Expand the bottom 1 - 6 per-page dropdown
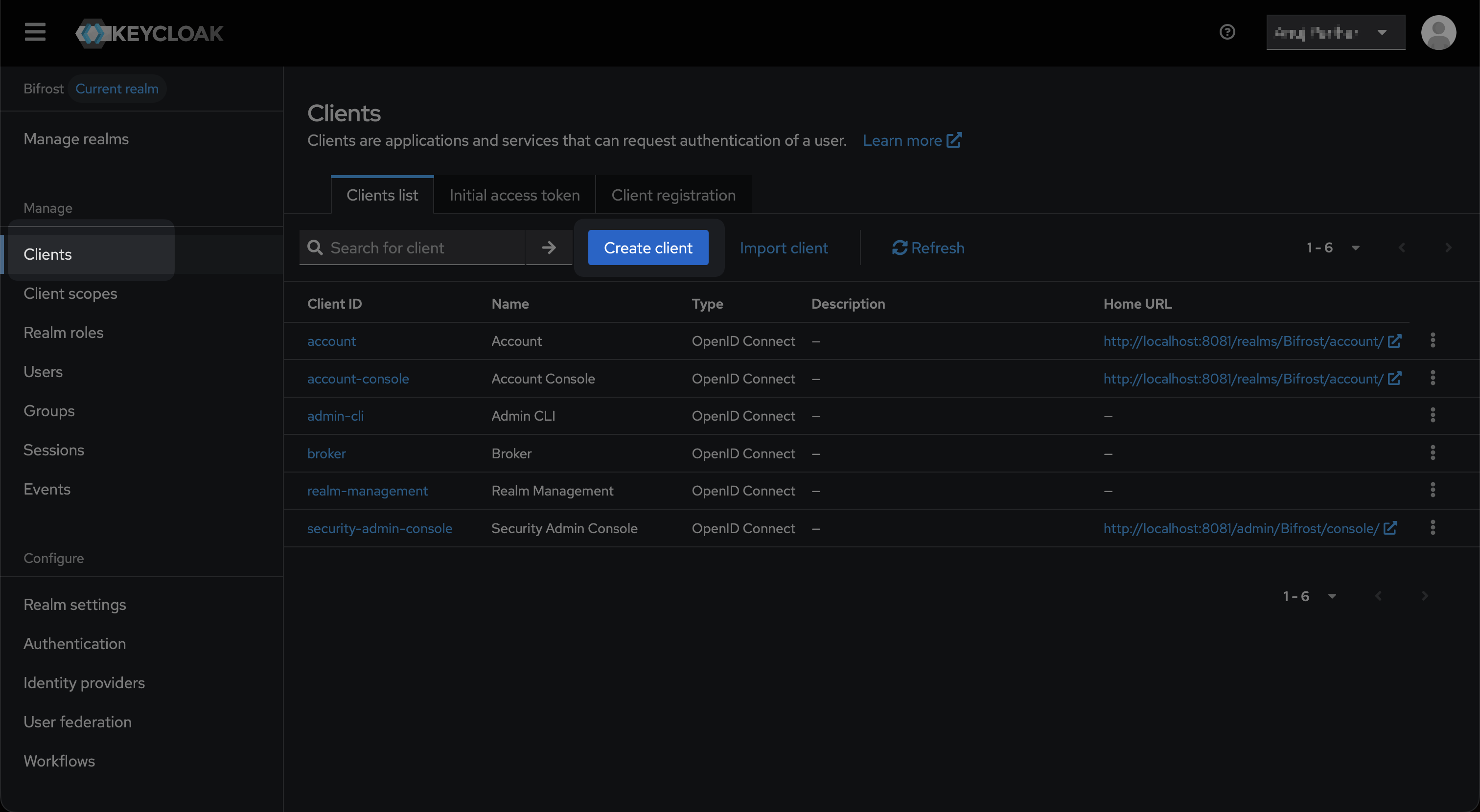Screen dimensions: 1480x812 [1309, 596]
